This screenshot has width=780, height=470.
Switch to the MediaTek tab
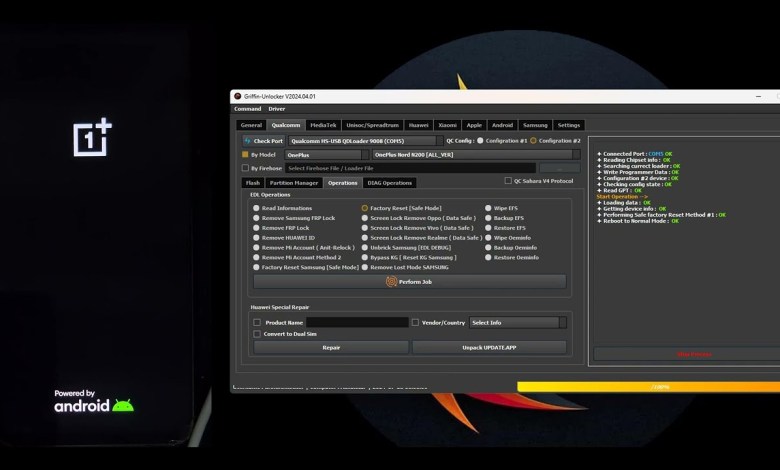[x=323, y=125]
